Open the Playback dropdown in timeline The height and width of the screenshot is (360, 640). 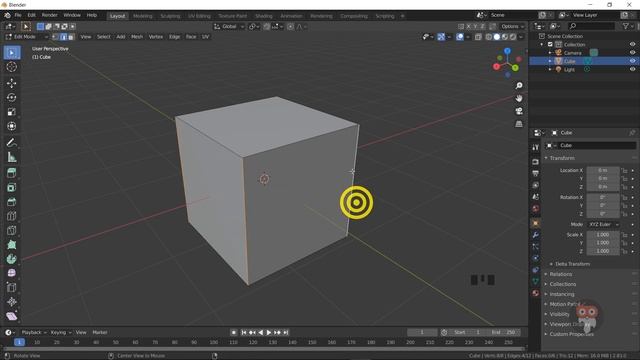[x=33, y=333]
